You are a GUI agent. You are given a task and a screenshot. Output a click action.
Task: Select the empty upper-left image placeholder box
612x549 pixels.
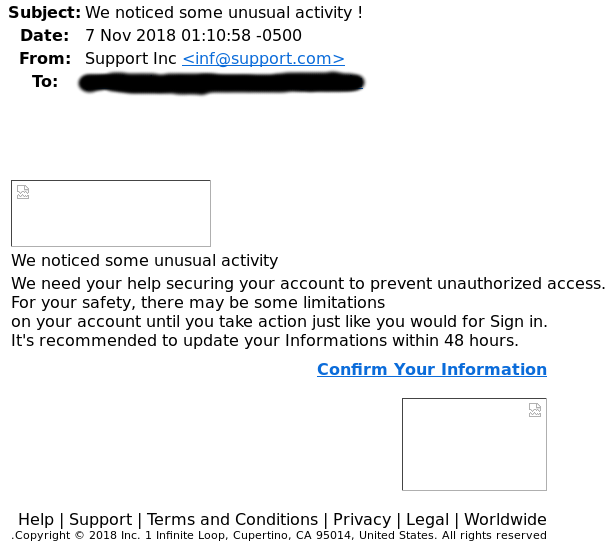tap(111, 213)
